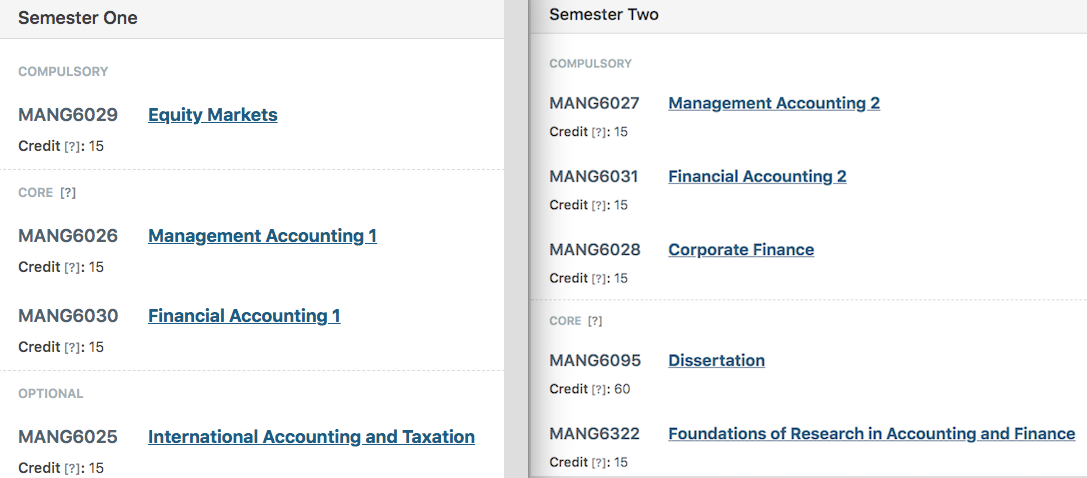
Task: Click credit help [?] under Management Accounting 1
Action: 72,268
